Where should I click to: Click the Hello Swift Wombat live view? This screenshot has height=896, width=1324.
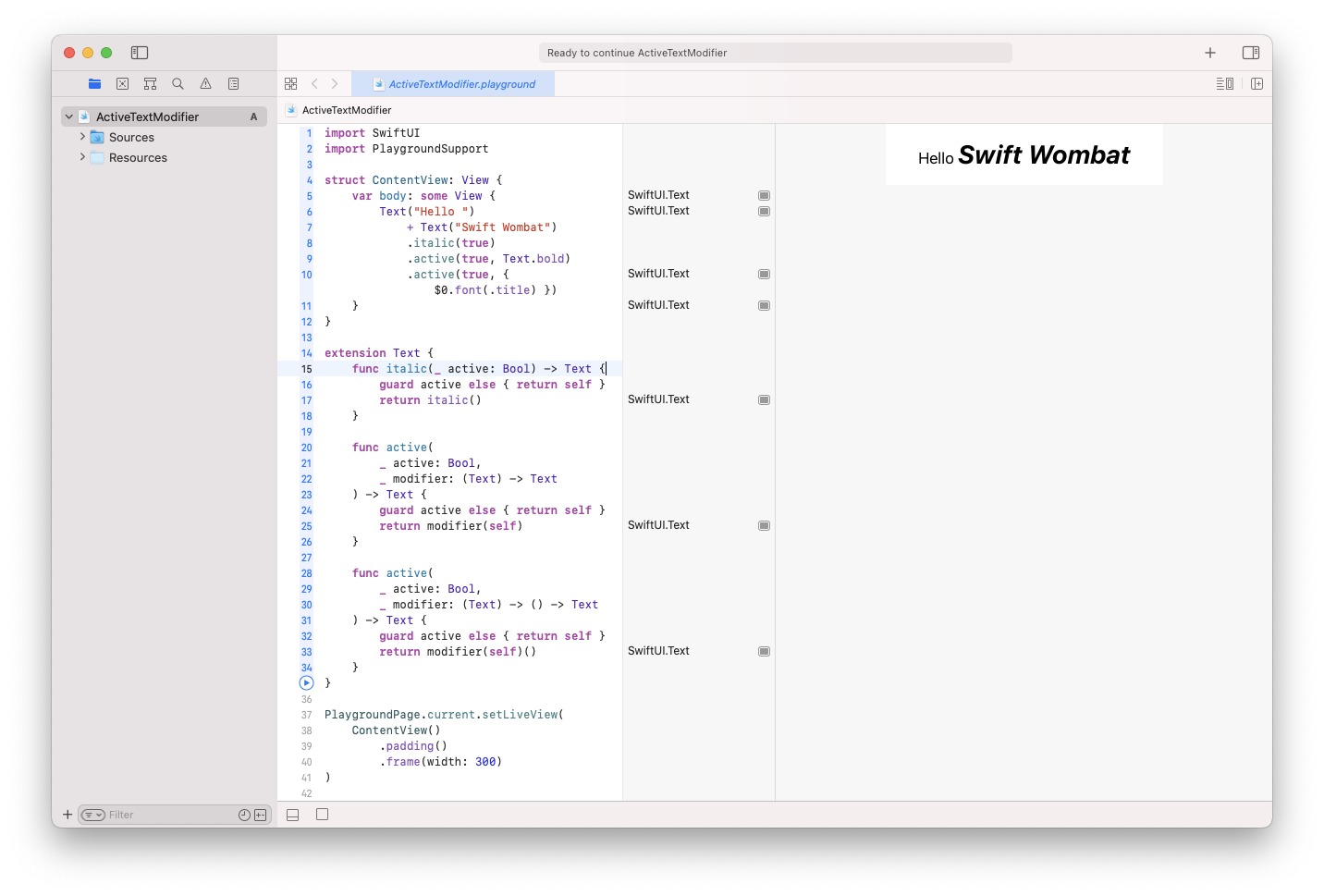pyautogui.click(x=1024, y=155)
